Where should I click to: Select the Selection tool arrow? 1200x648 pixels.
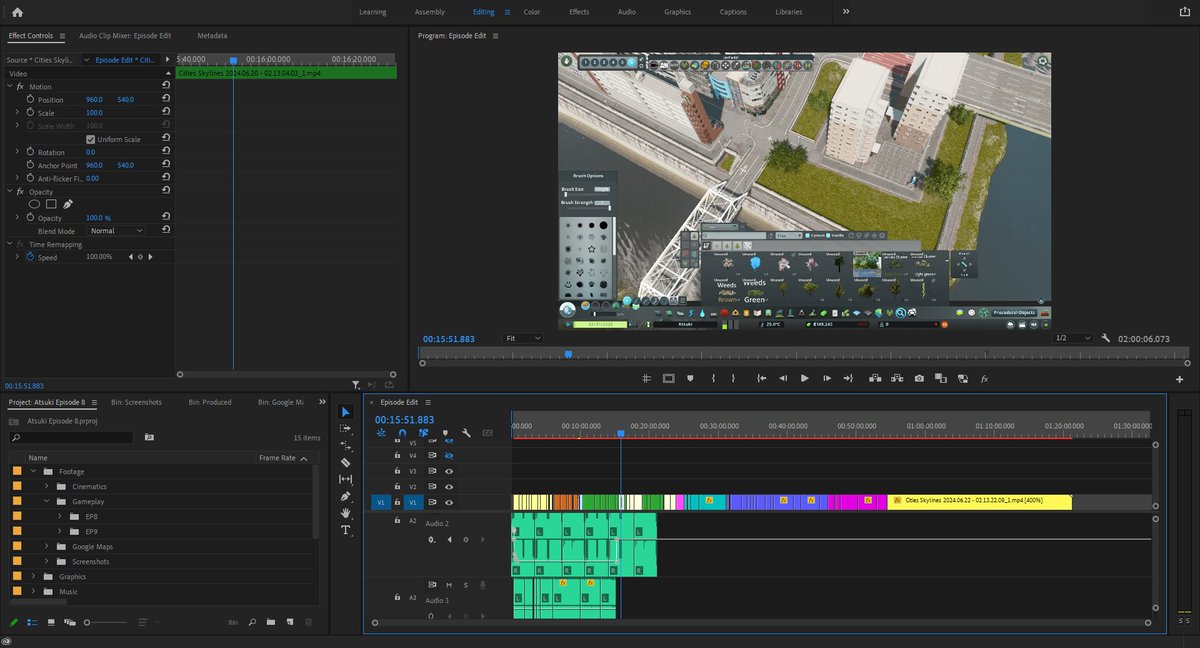point(346,412)
